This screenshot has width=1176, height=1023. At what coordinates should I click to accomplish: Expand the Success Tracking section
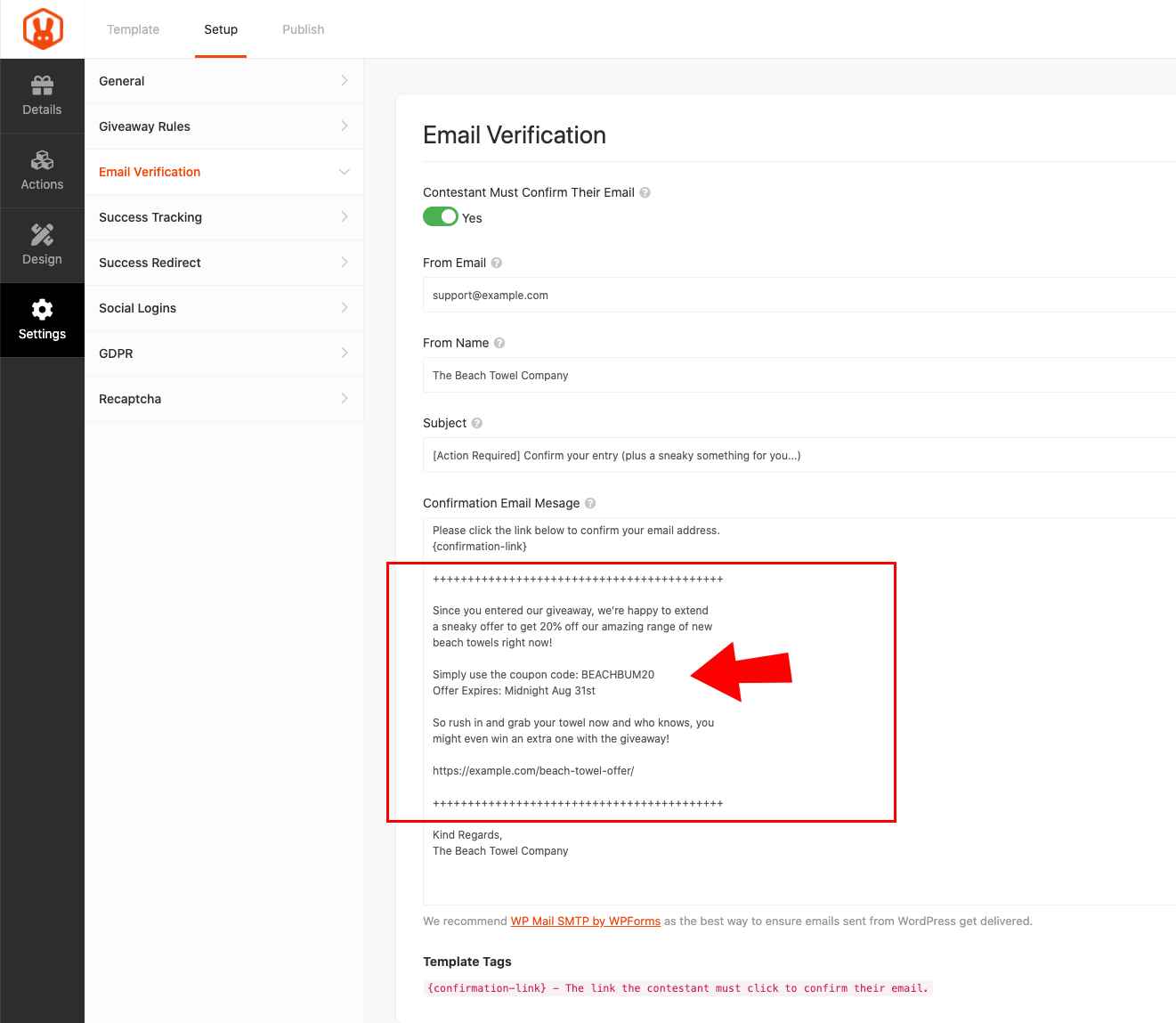coord(223,217)
